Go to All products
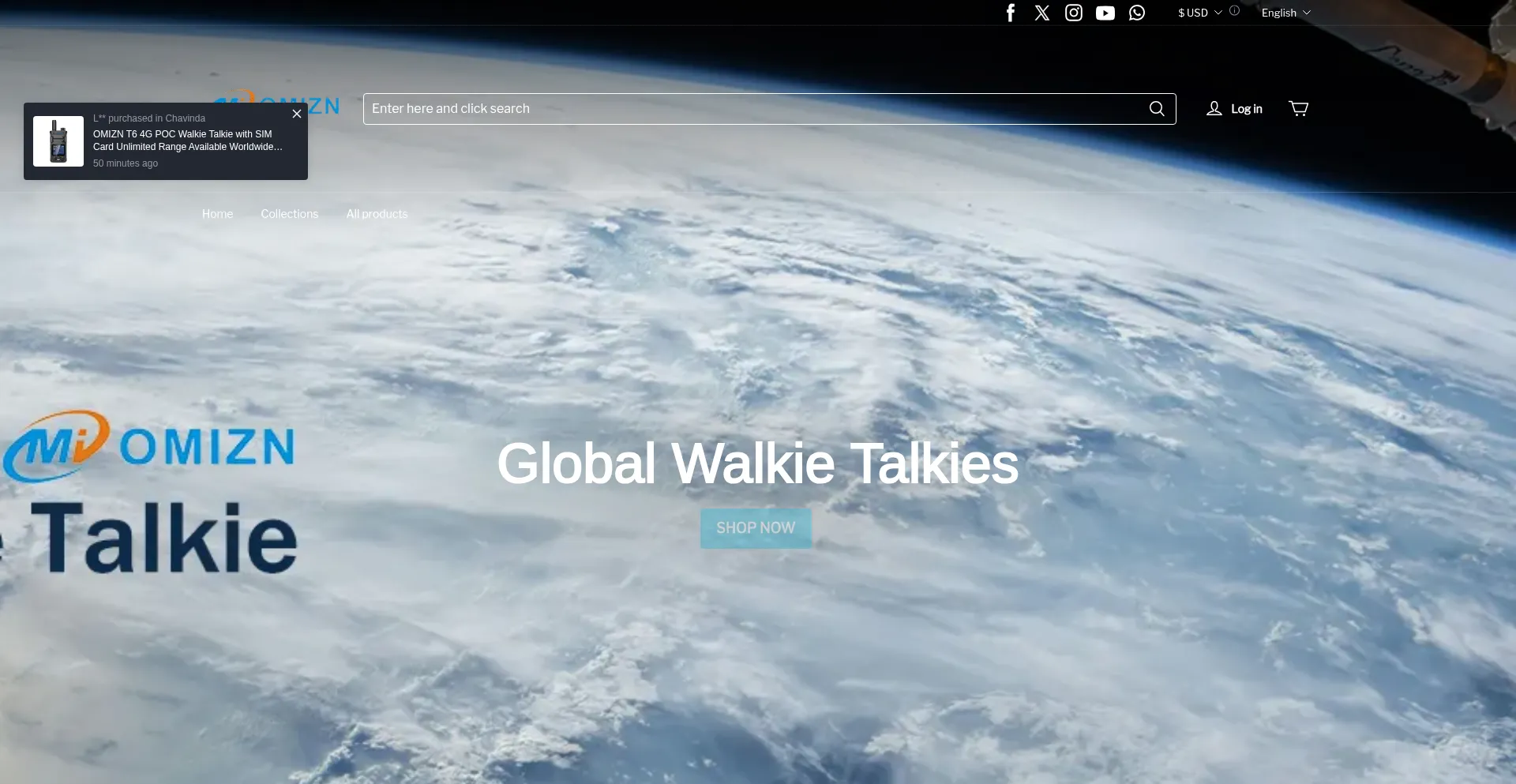Image resolution: width=1516 pixels, height=784 pixels. [377, 214]
